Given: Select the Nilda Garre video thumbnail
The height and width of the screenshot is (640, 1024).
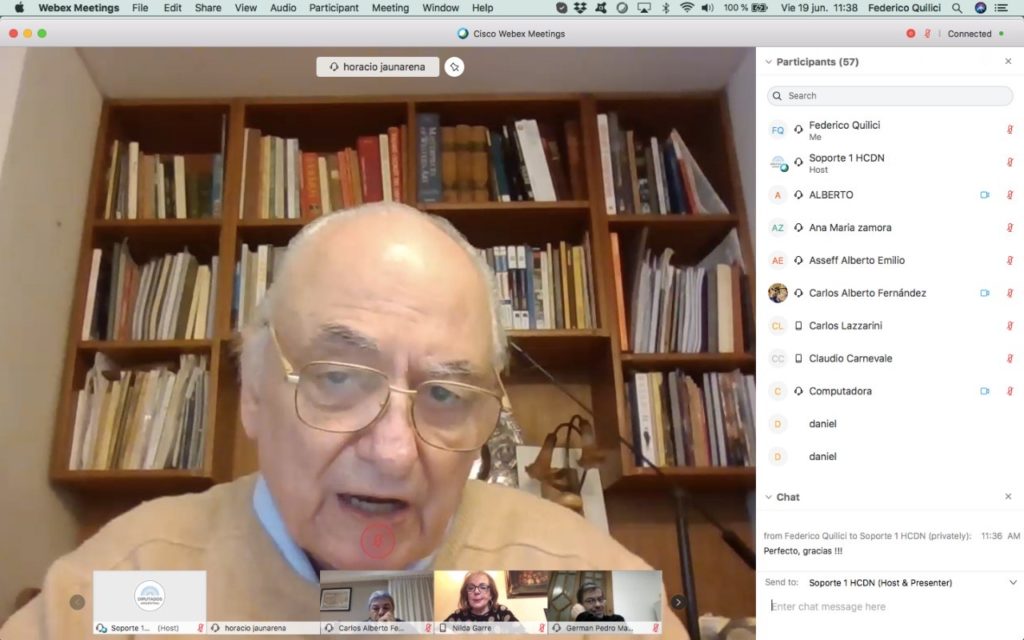Looking at the screenshot, I should [x=490, y=601].
